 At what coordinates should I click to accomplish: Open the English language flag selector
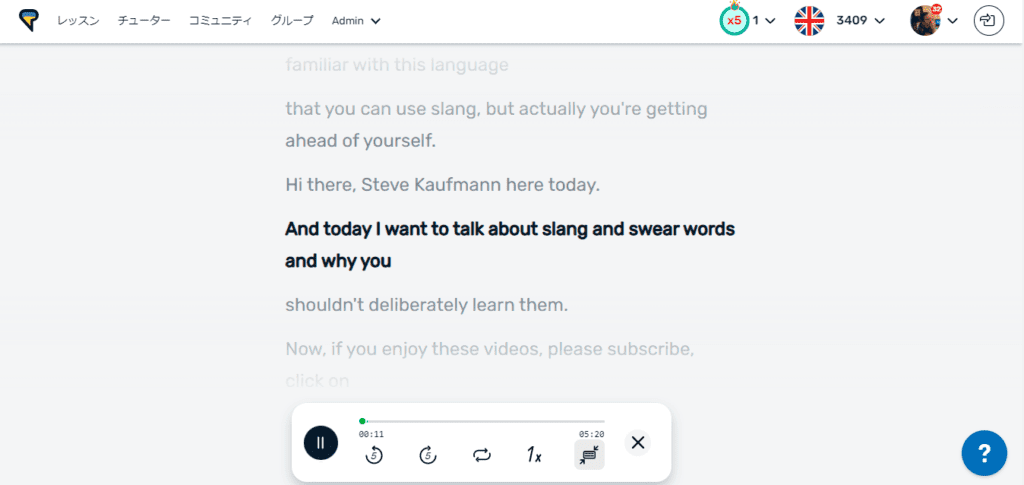coord(809,21)
